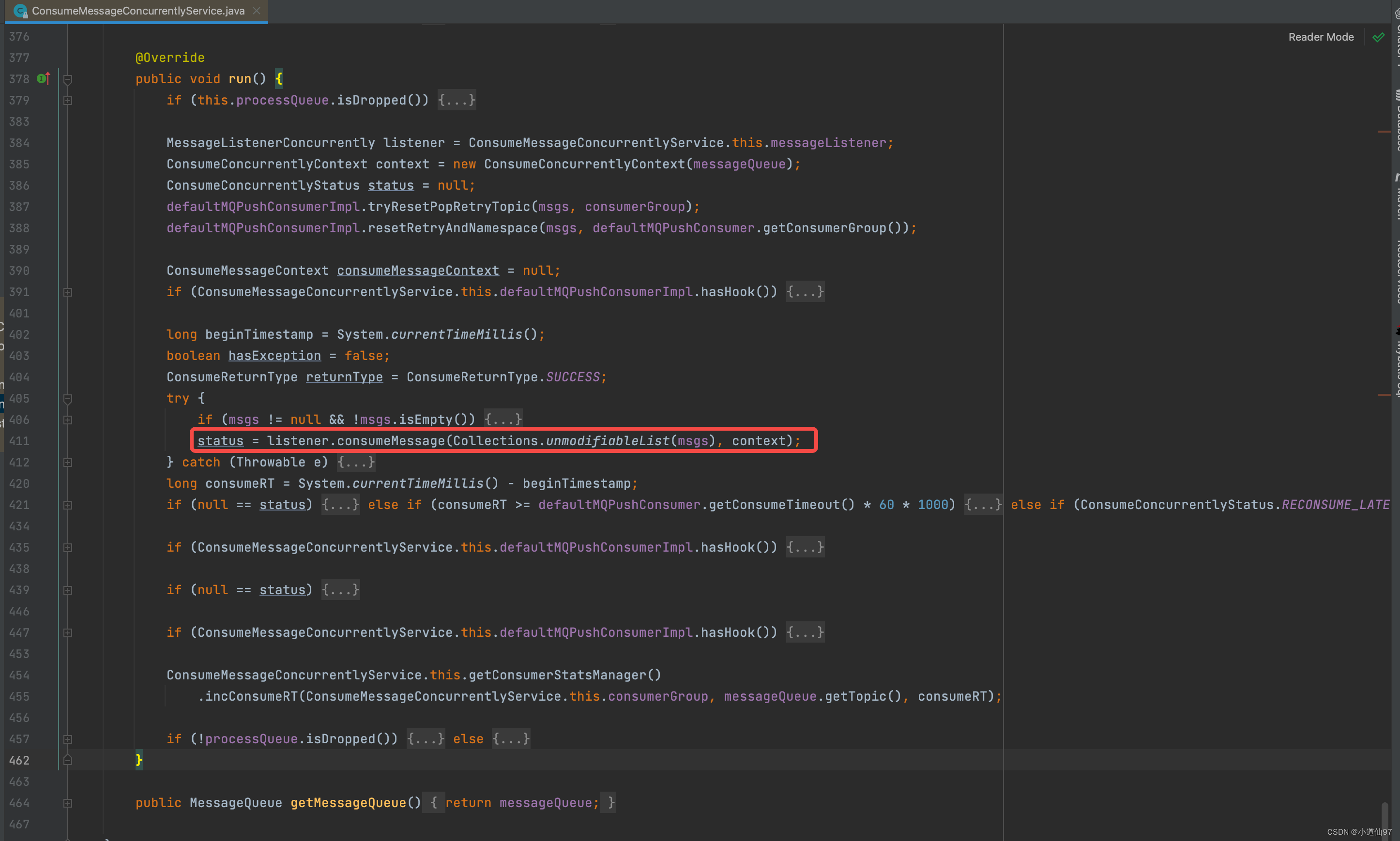
Task: Click the consumeMessageContext variable on line 390
Action: pyautogui.click(x=418, y=270)
